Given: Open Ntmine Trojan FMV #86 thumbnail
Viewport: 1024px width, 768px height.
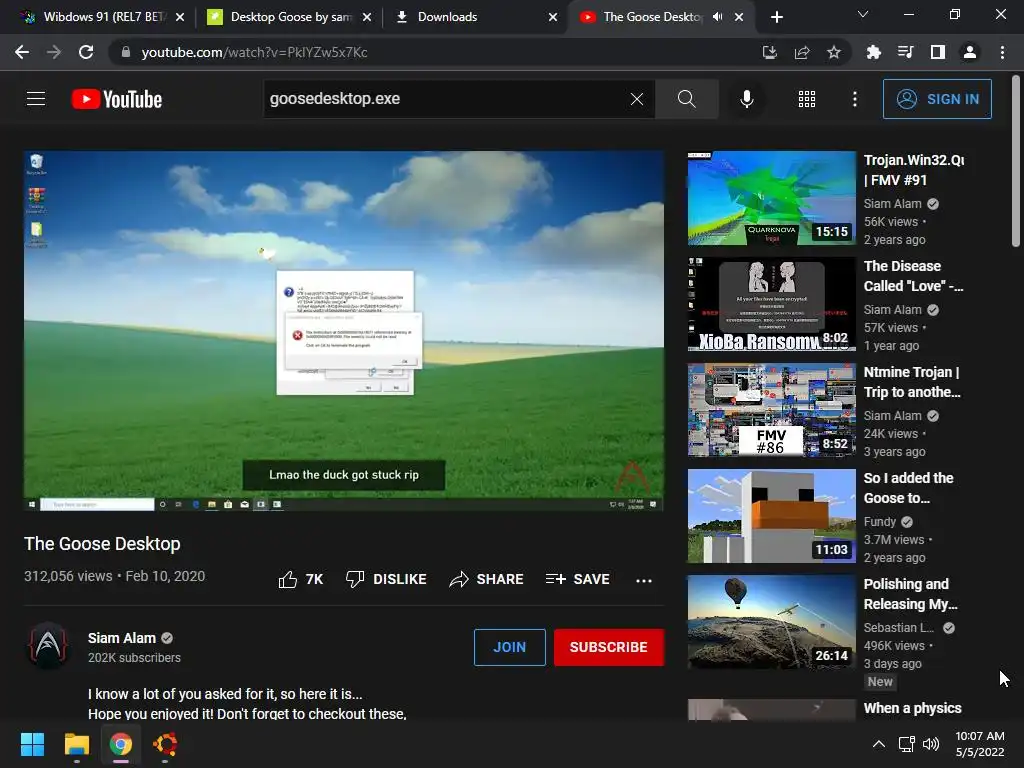Looking at the screenshot, I should point(771,409).
